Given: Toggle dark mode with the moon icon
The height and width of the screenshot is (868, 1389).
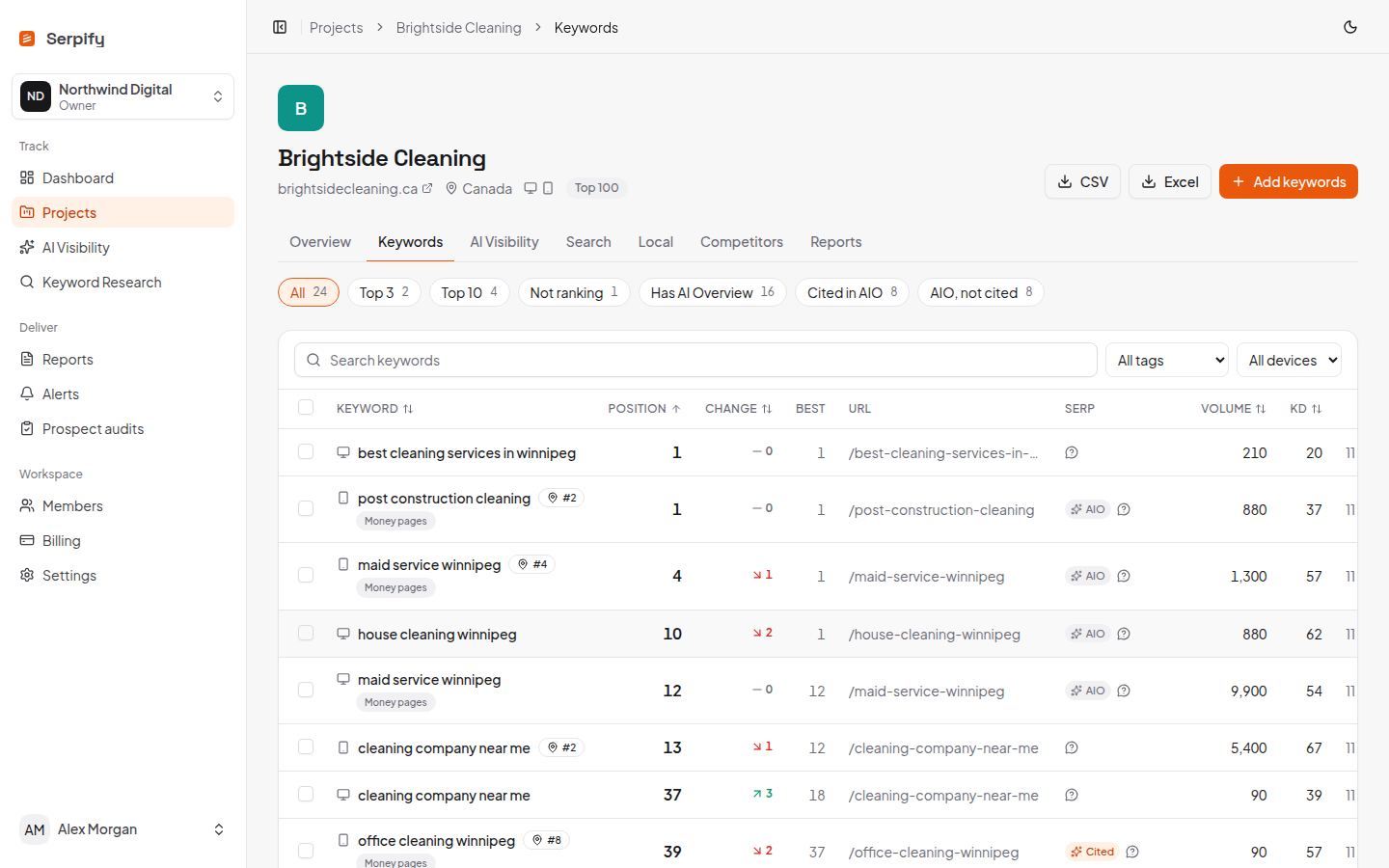Looking at the screenshot, I should 1350,27.
